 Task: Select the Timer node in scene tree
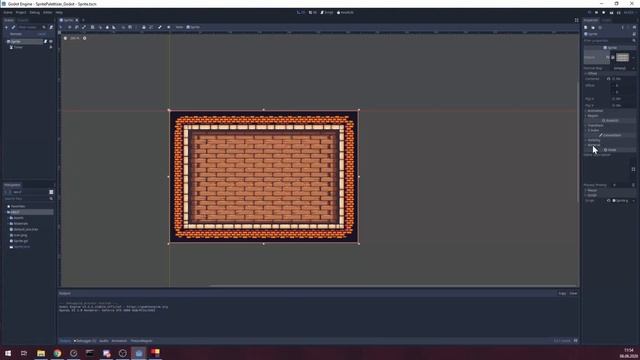point(18,47)
